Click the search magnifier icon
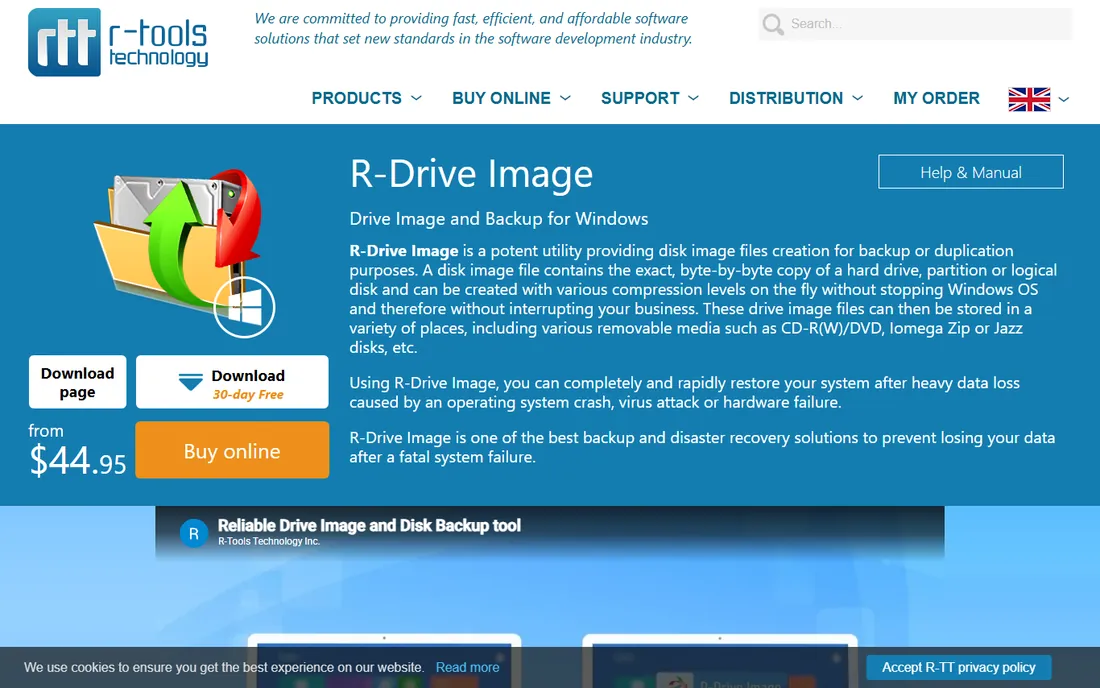The height and width of the screenshot is (688, 1100). (x=772, y=25)
